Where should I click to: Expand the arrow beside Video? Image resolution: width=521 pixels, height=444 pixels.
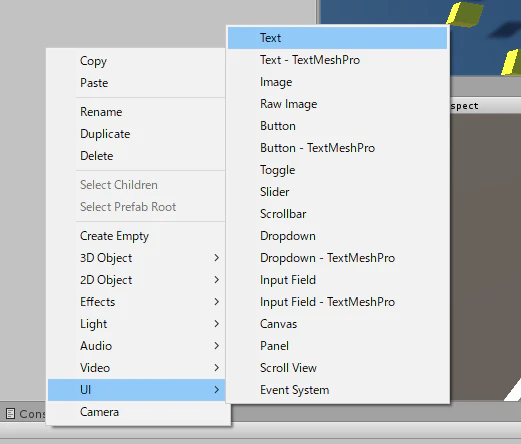217,368
